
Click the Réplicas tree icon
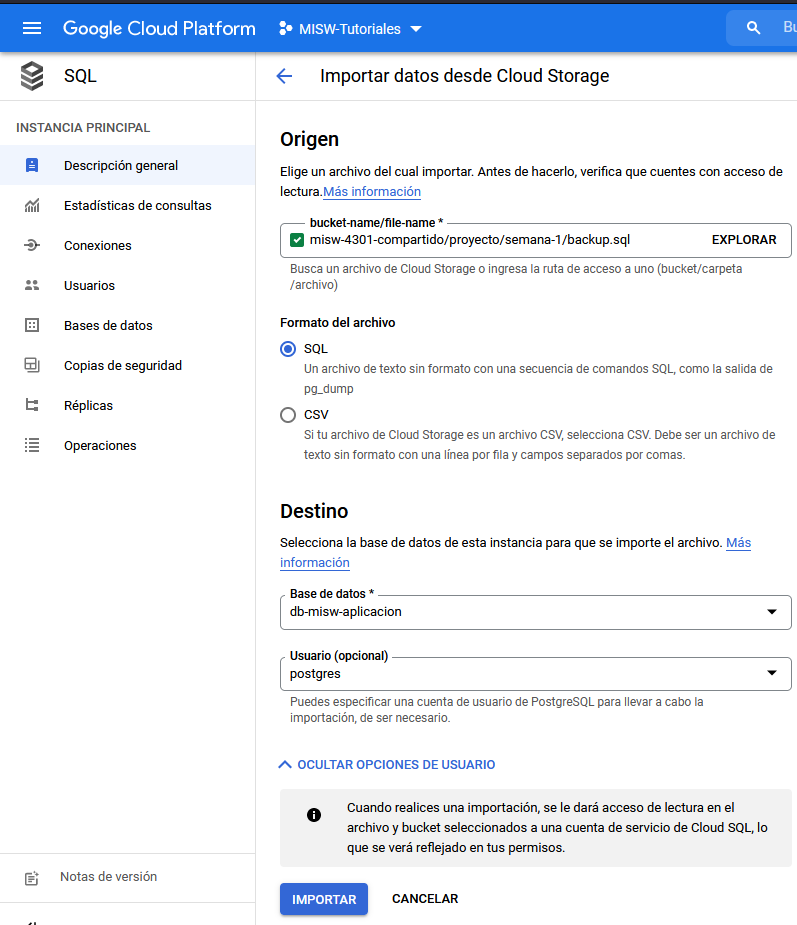tap(32, 406)
